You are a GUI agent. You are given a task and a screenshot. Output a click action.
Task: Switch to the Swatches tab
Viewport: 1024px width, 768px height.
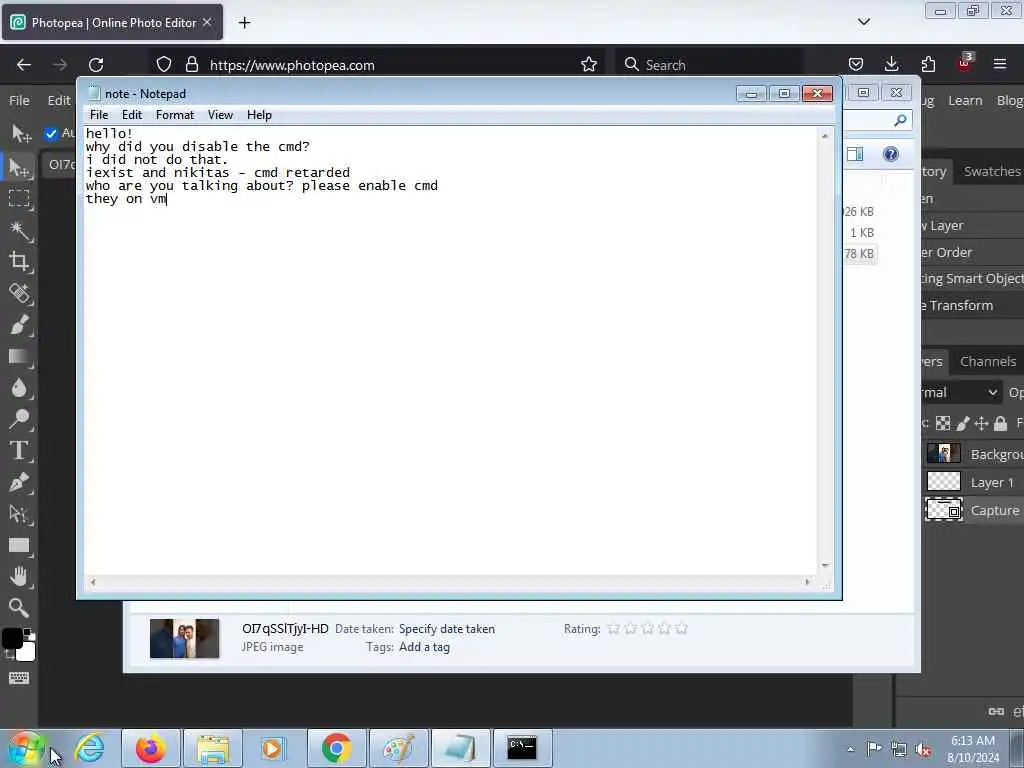click(991, 171)
